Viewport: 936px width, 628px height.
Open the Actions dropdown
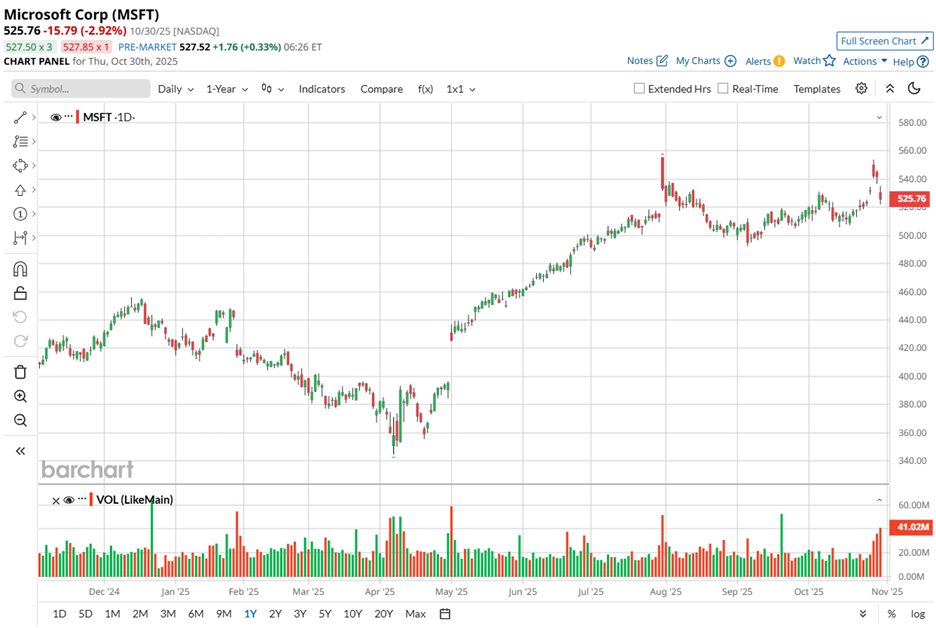click(x=864, y=61)
